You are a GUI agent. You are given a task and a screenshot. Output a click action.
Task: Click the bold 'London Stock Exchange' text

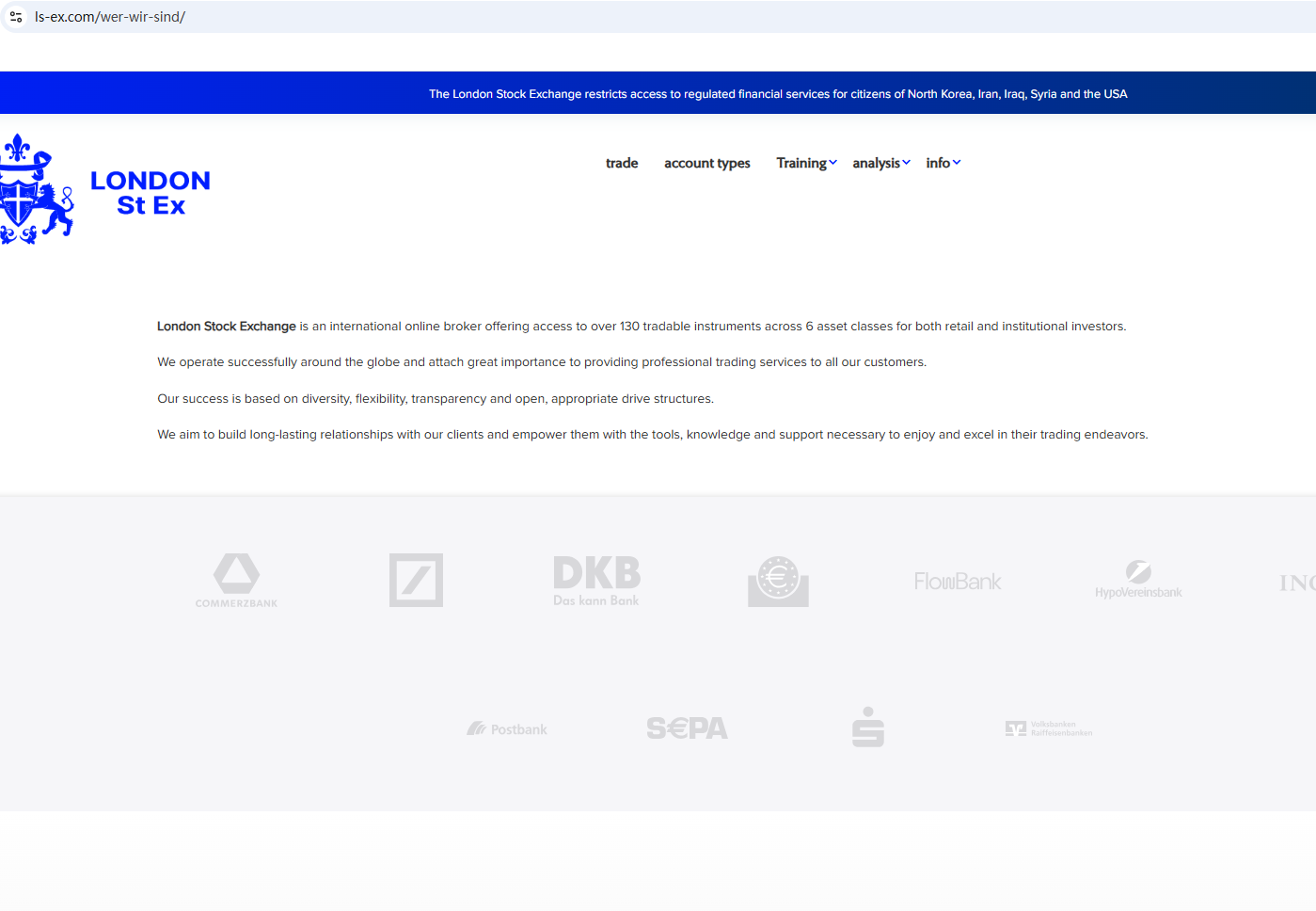tap(227, 327)
